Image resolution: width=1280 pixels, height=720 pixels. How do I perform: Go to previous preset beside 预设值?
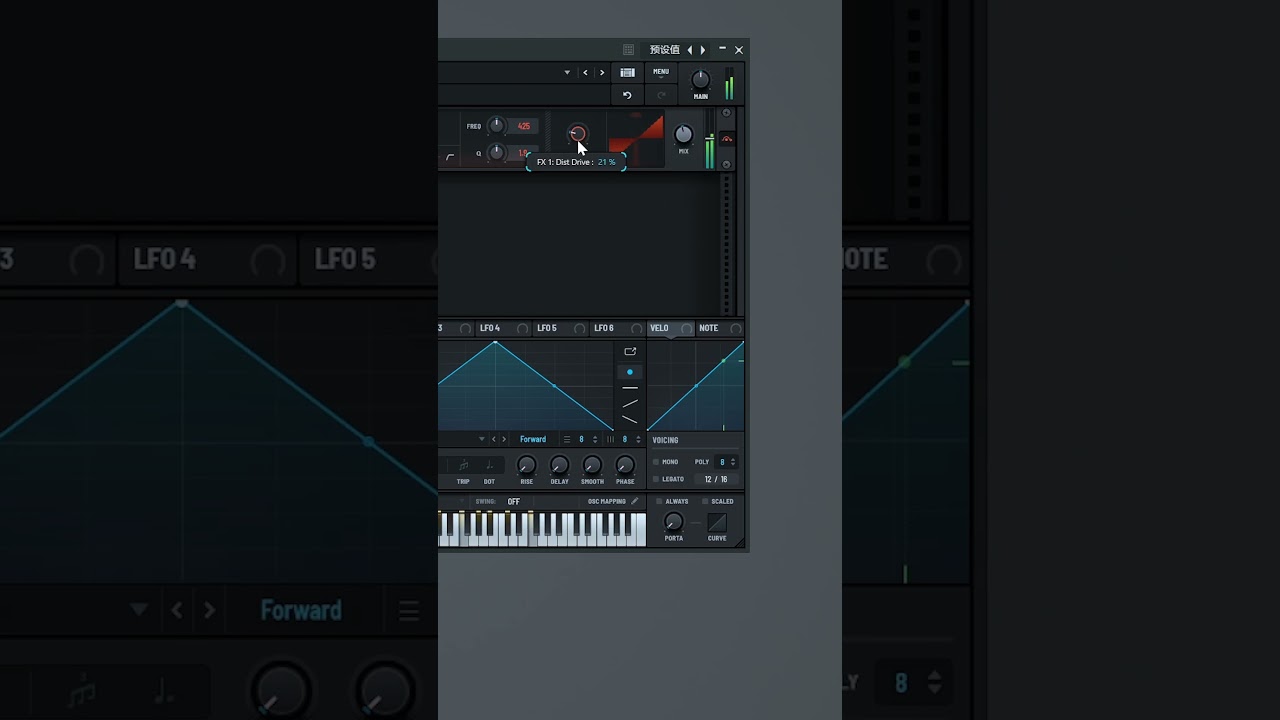click(x=690, y=50)
